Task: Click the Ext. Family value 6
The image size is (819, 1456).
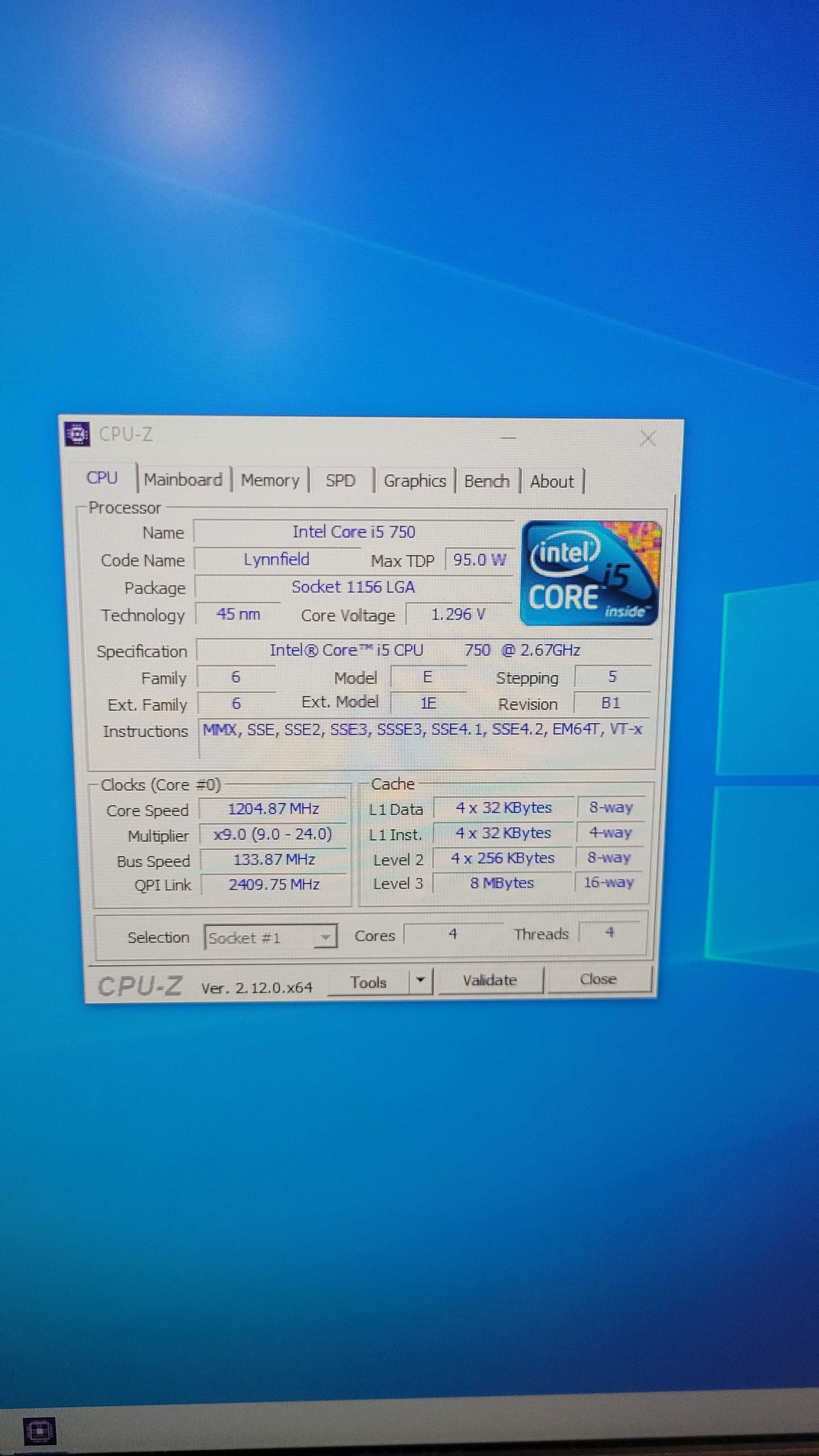Action: pyautogui.click(x=236, y=703)
